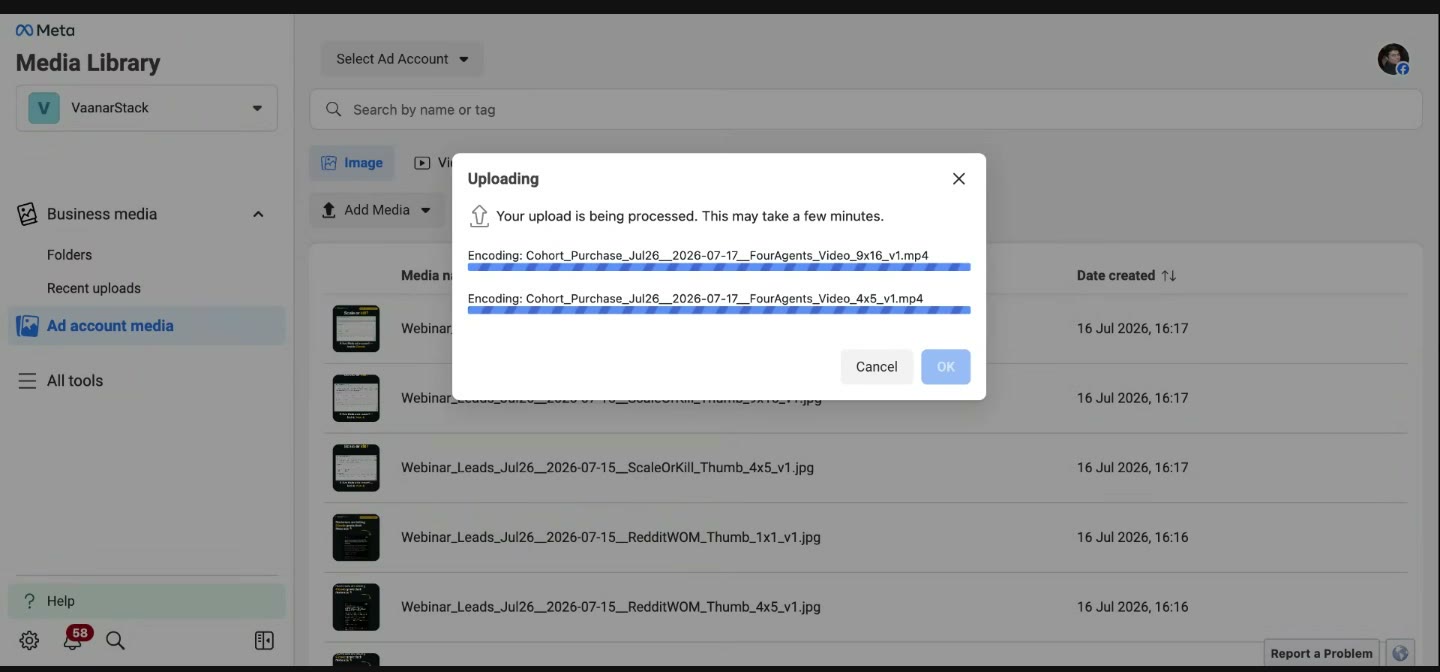Image resolution: width=1440 pixels, height=672 pixels.
Task: Close the Uploading dialog
Action: coord(958,179)
